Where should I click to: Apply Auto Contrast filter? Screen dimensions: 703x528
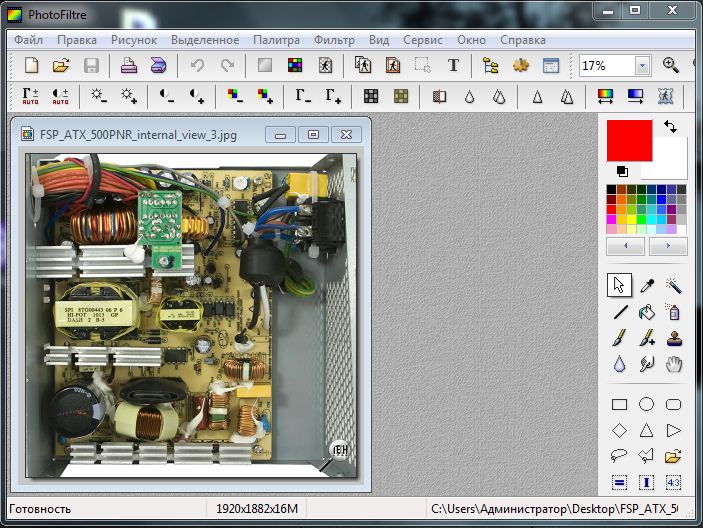click(x=61, y=96)
